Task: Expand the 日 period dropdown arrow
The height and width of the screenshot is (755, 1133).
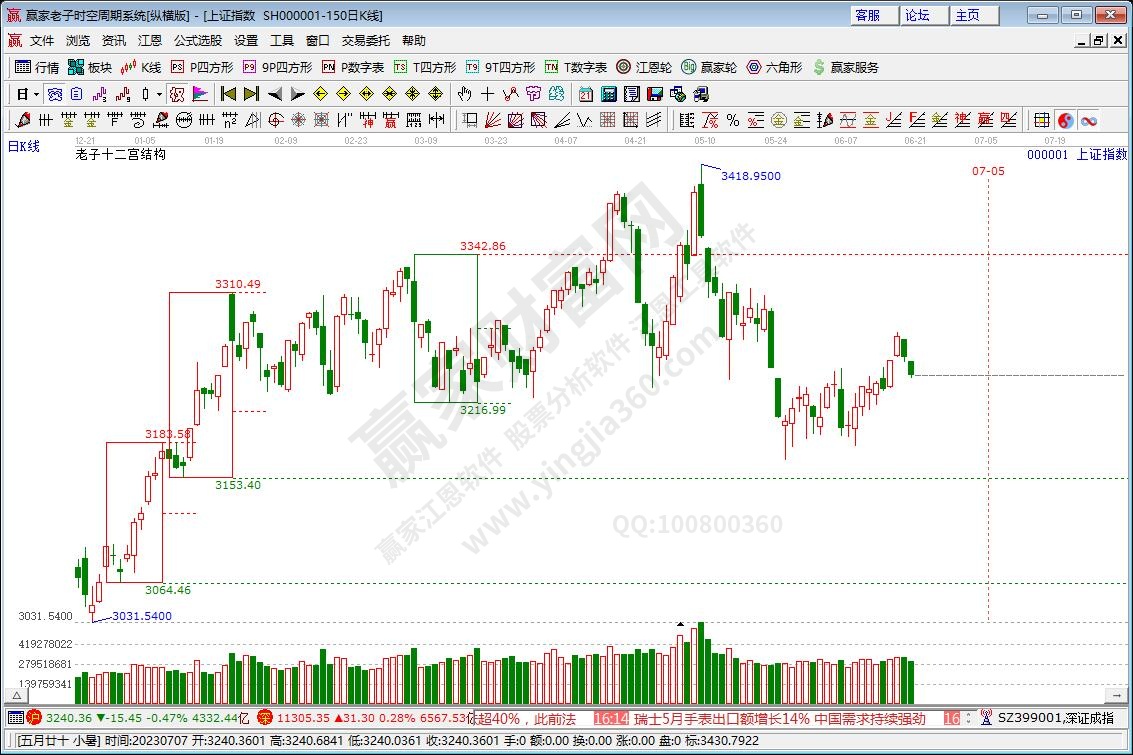Action: 37,94
